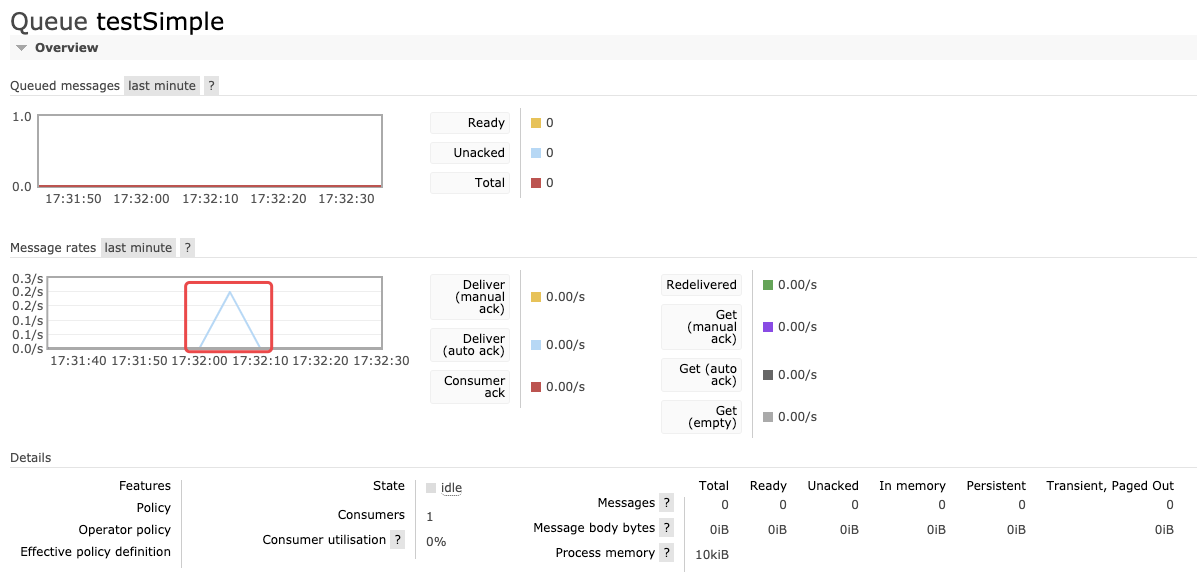Viewport: 1197px width, 574px height.
Task: Click the red Consumer ack swatch
Action: click(x=536, y=386)
